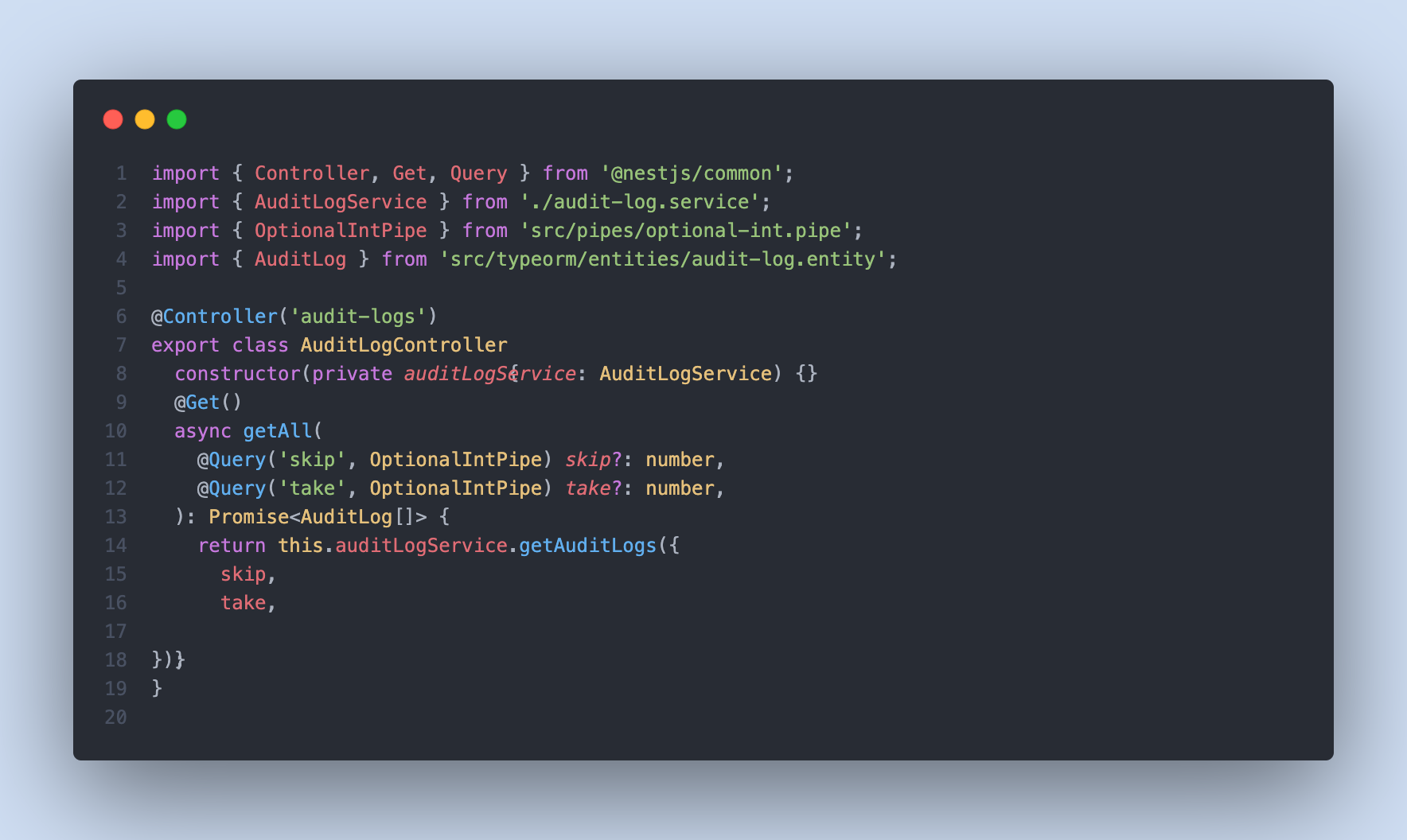1407x840 pixels.
Task: Click the OptionalIntPipe import on line 3
Action: pos(341,231)
